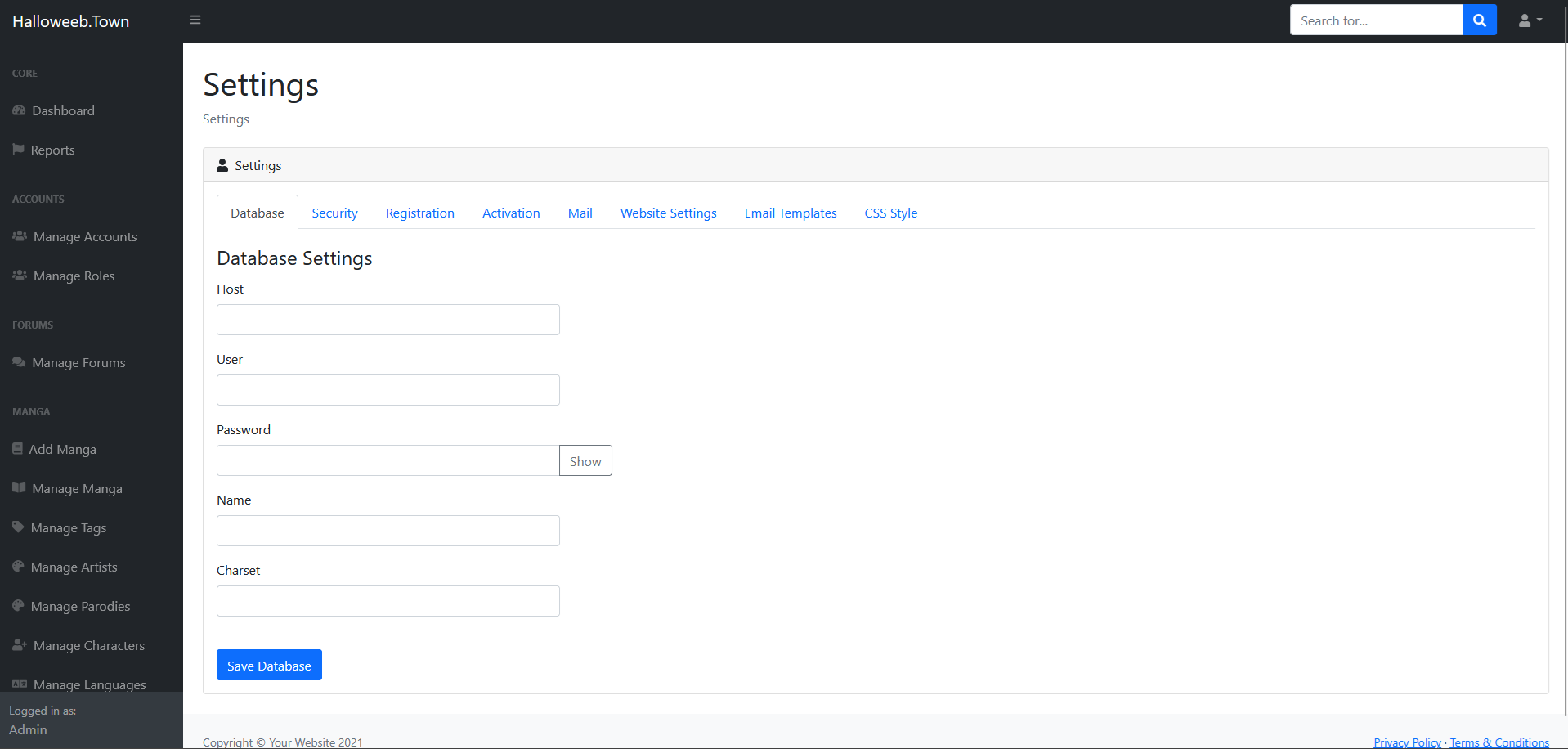This screenshot has height=749, width=1568.
Task: Click the Halloweeb.Town brand title
Action: (70, 21)
